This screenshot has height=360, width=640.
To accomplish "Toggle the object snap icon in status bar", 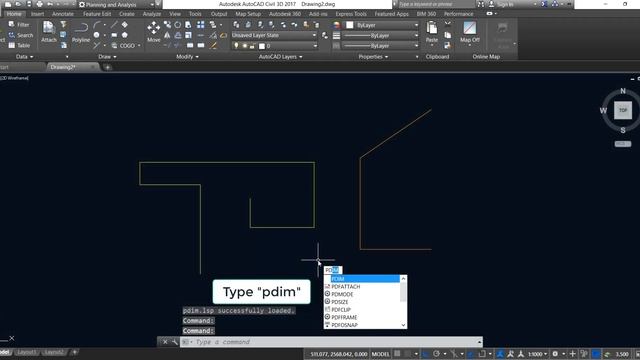I will pos(482,354).
